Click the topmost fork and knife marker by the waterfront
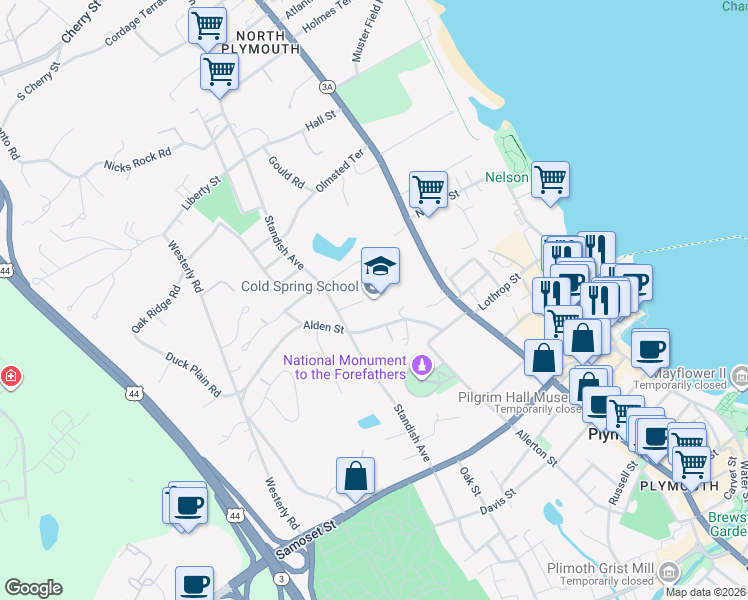The height and width of the screenshot is (600, 748). 596,248
